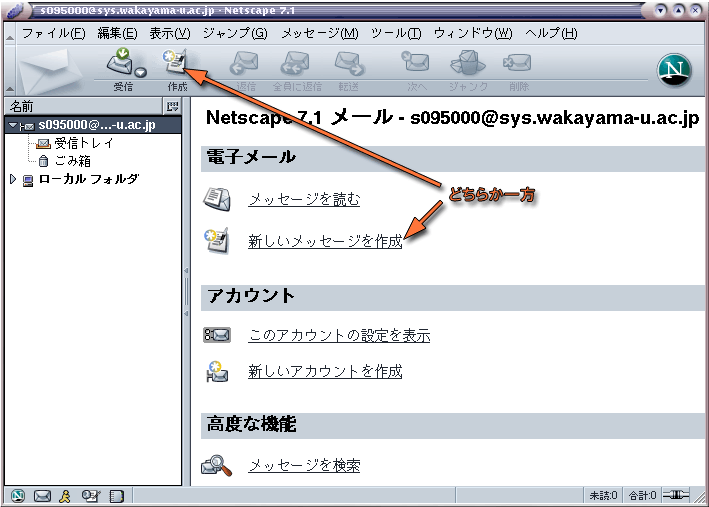The height and width of the screenshot is (507, 709).
Task: Click the メッセージを検索 link
Action: tap(304, 465)
